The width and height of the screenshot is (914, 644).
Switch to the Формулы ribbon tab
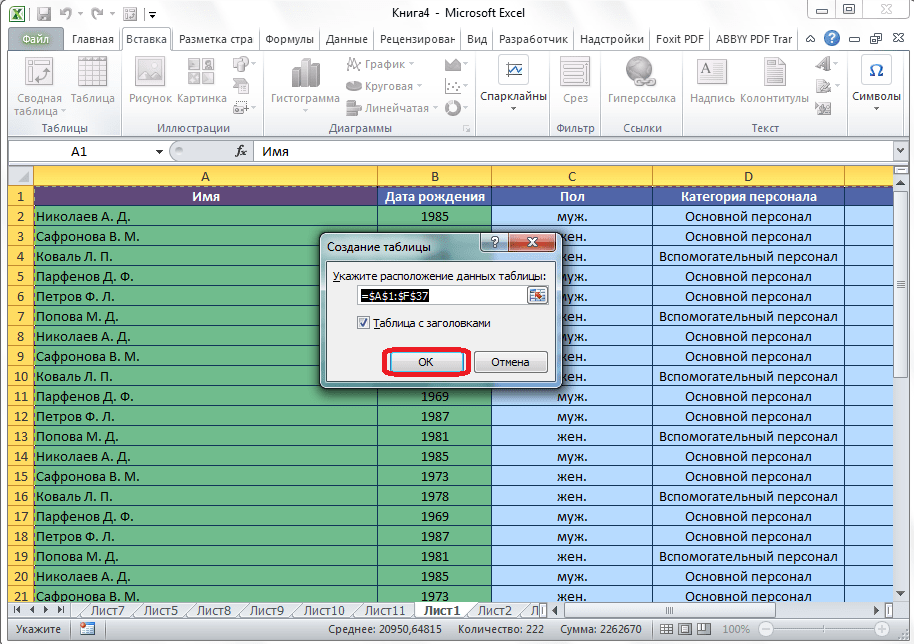[x=291, y=39]
